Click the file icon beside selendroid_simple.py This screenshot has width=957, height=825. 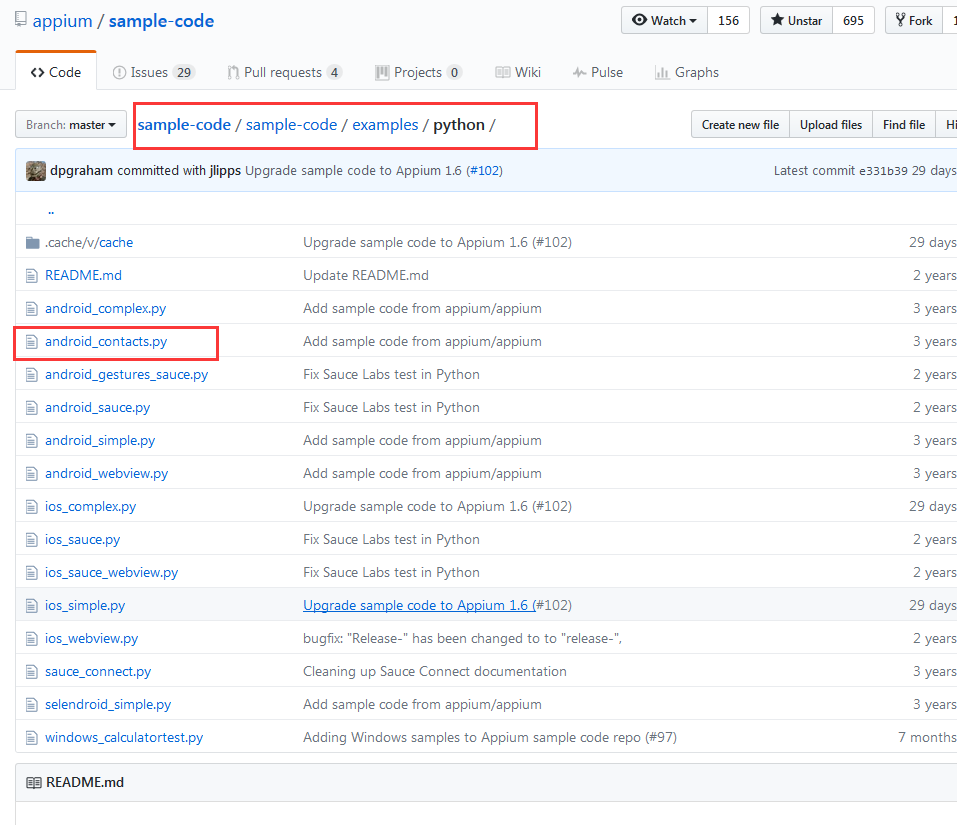tap(32, 704)
